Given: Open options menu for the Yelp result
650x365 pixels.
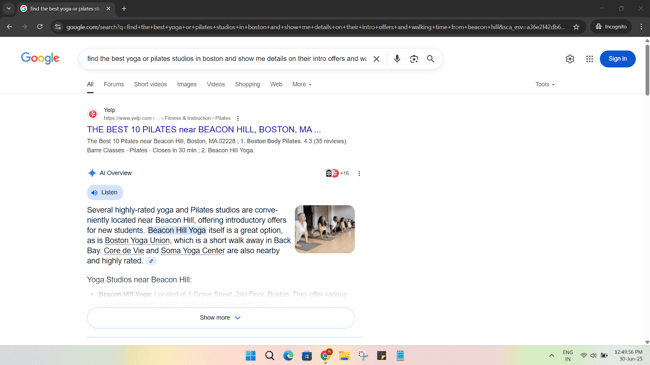Looking at the screenshot, I should [238, 118].
